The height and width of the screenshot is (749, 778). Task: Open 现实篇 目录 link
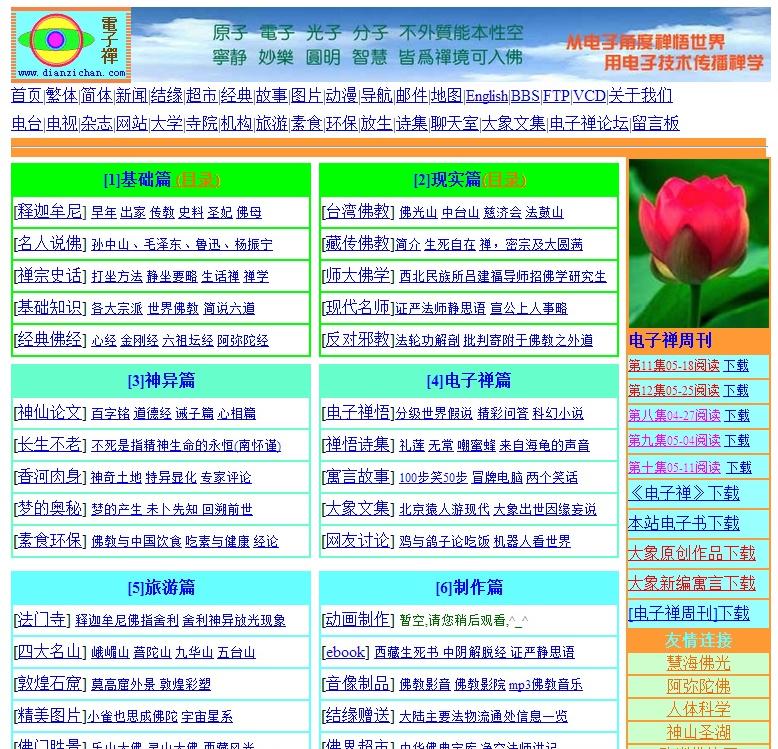(504, 180)
